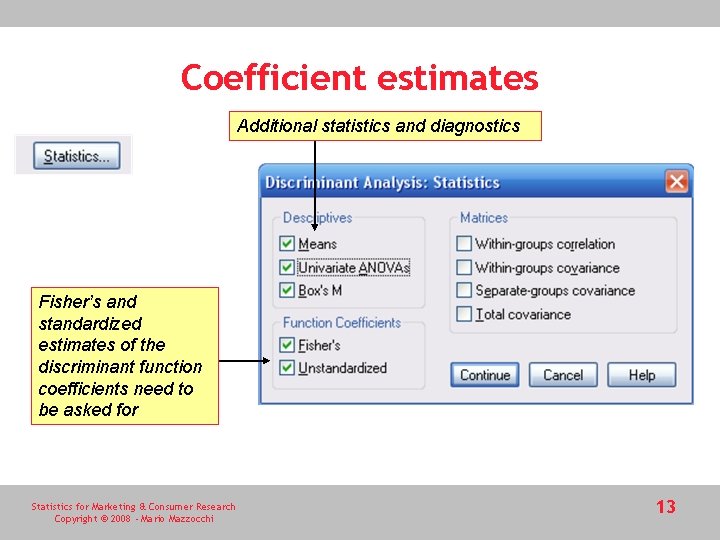720x540 pixels.
Task: Click the slide number 13
Action: click(x=666, y=507)
